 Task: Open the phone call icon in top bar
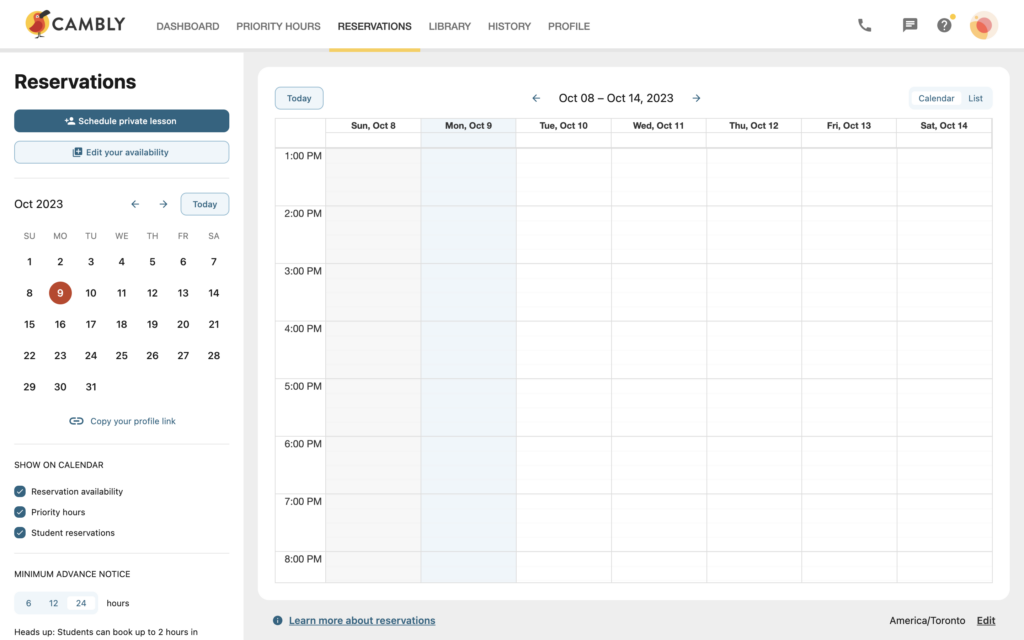[x=864, y=24]
